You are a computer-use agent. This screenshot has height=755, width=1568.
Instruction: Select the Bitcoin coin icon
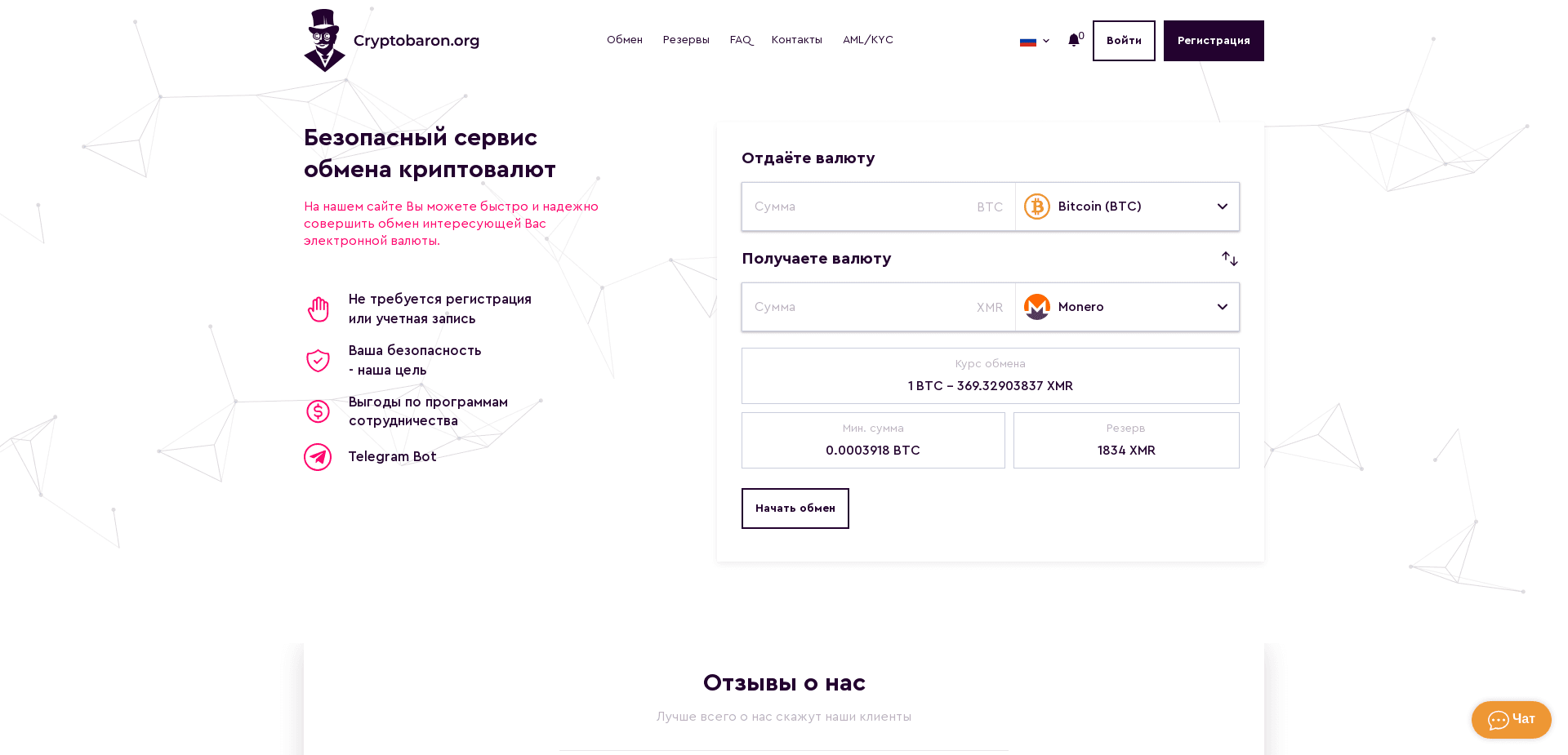pyautogui.click(x=1036, y=207)
